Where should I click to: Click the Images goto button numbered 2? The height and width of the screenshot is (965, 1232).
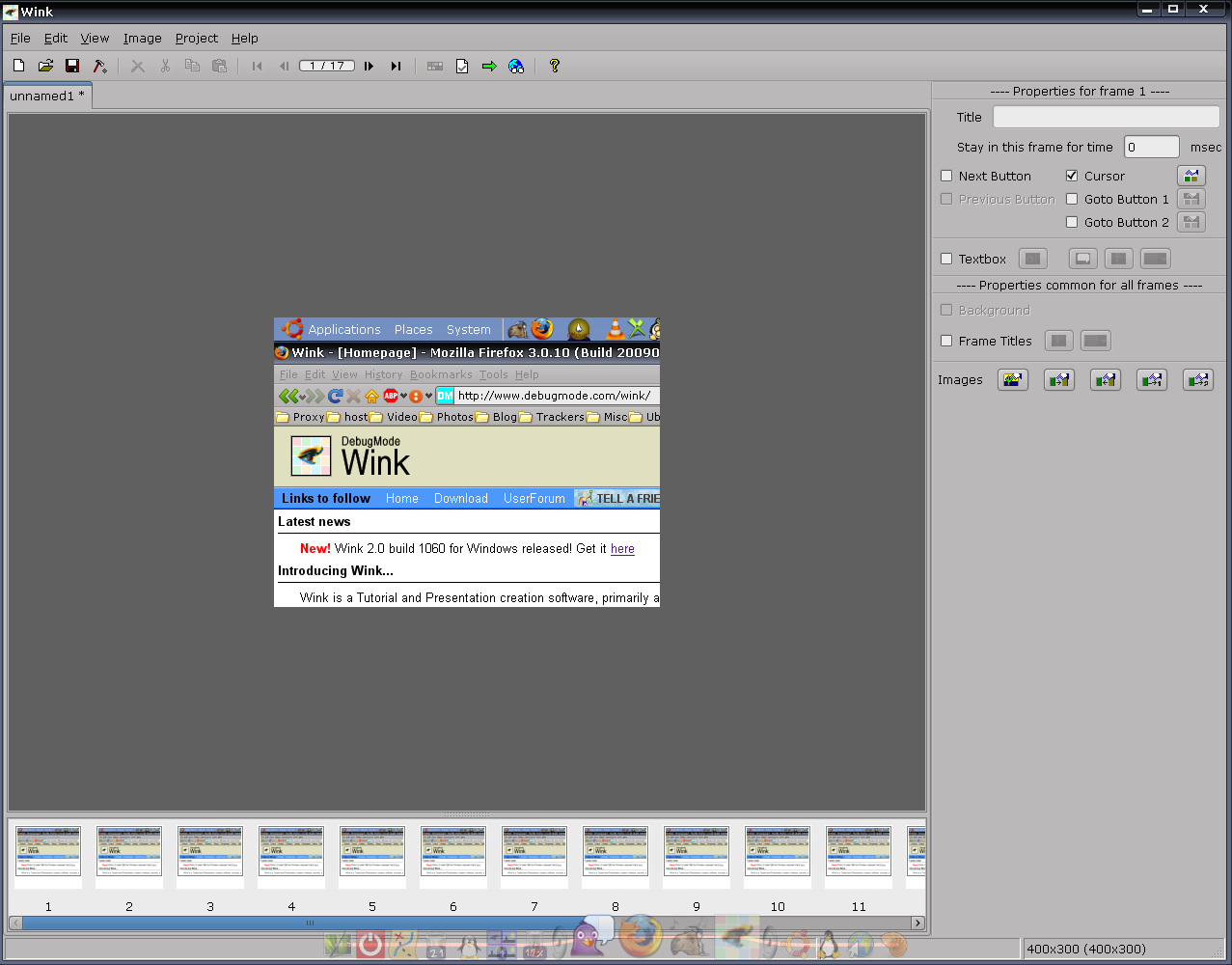click(1198, 380)
